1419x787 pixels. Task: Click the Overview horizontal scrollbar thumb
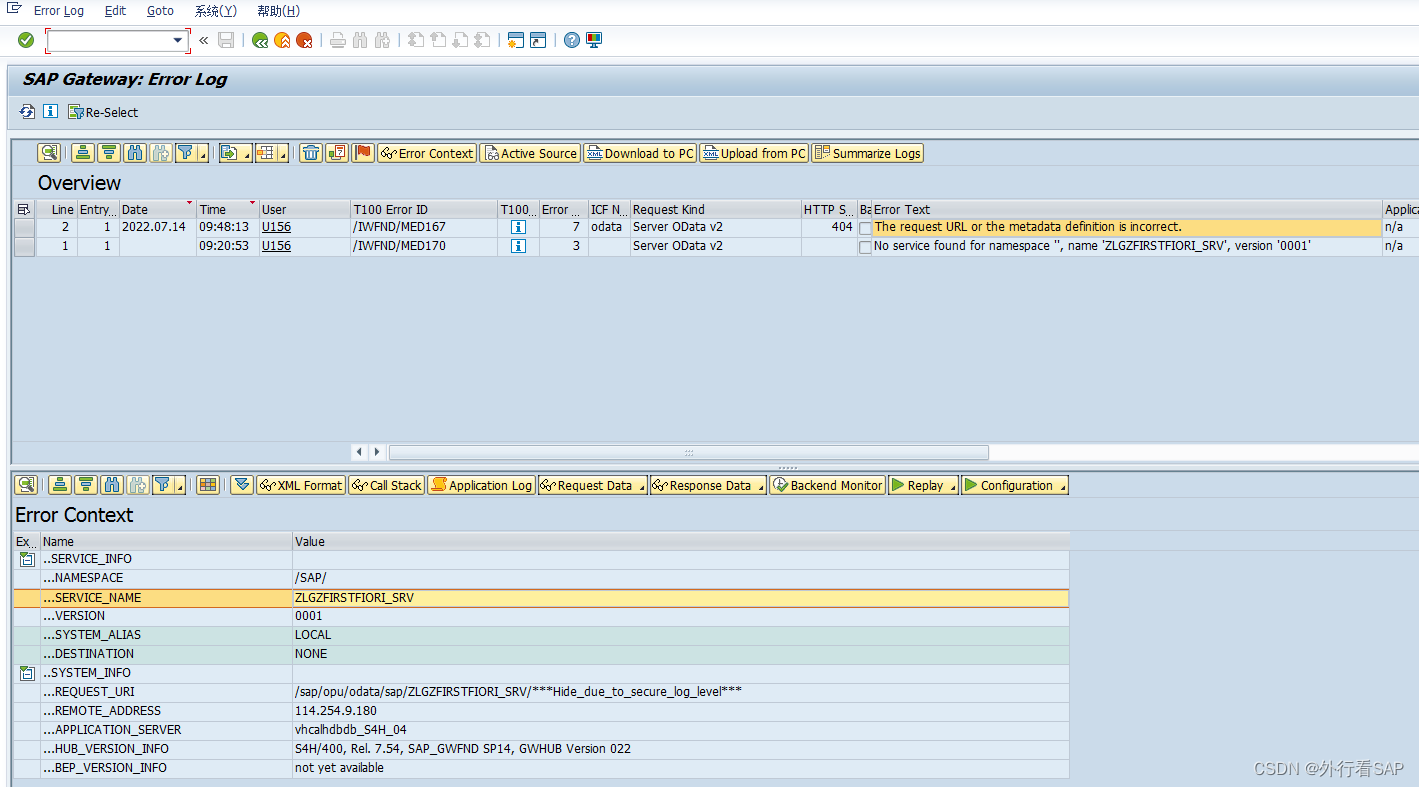(x=688, y=452)
